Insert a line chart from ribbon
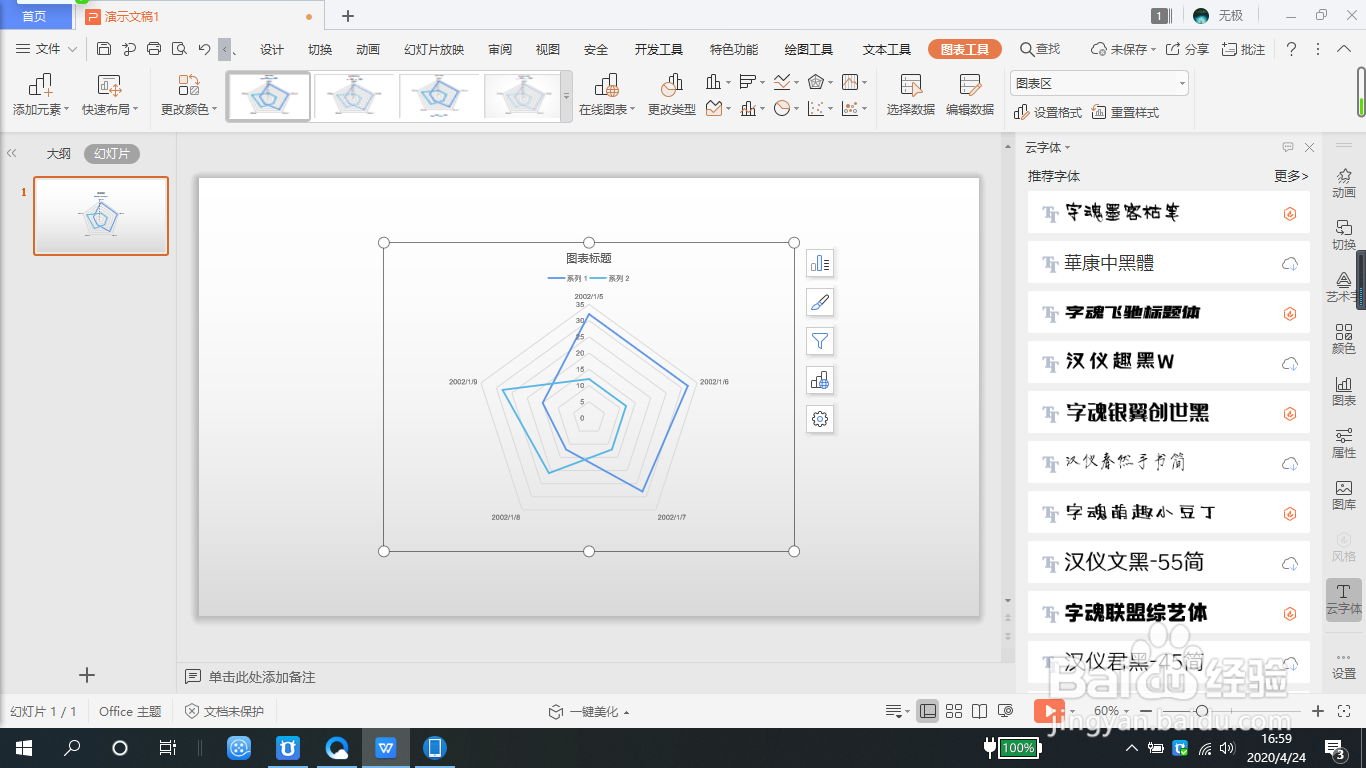Screen dimensions: 1366x768 [x=786, y=82]
